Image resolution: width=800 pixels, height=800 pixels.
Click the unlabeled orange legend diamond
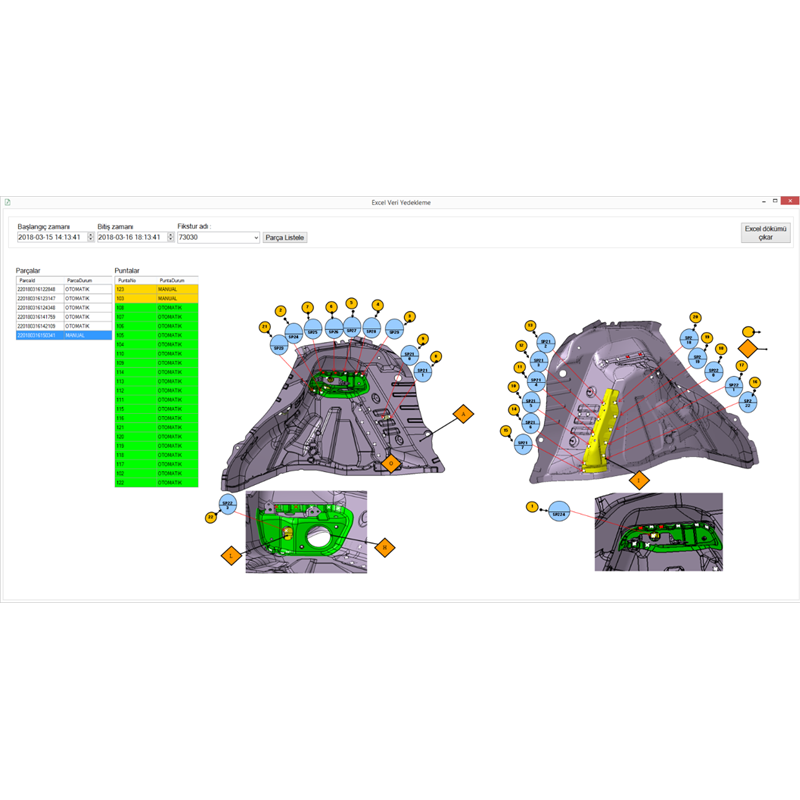coord(747,349)
